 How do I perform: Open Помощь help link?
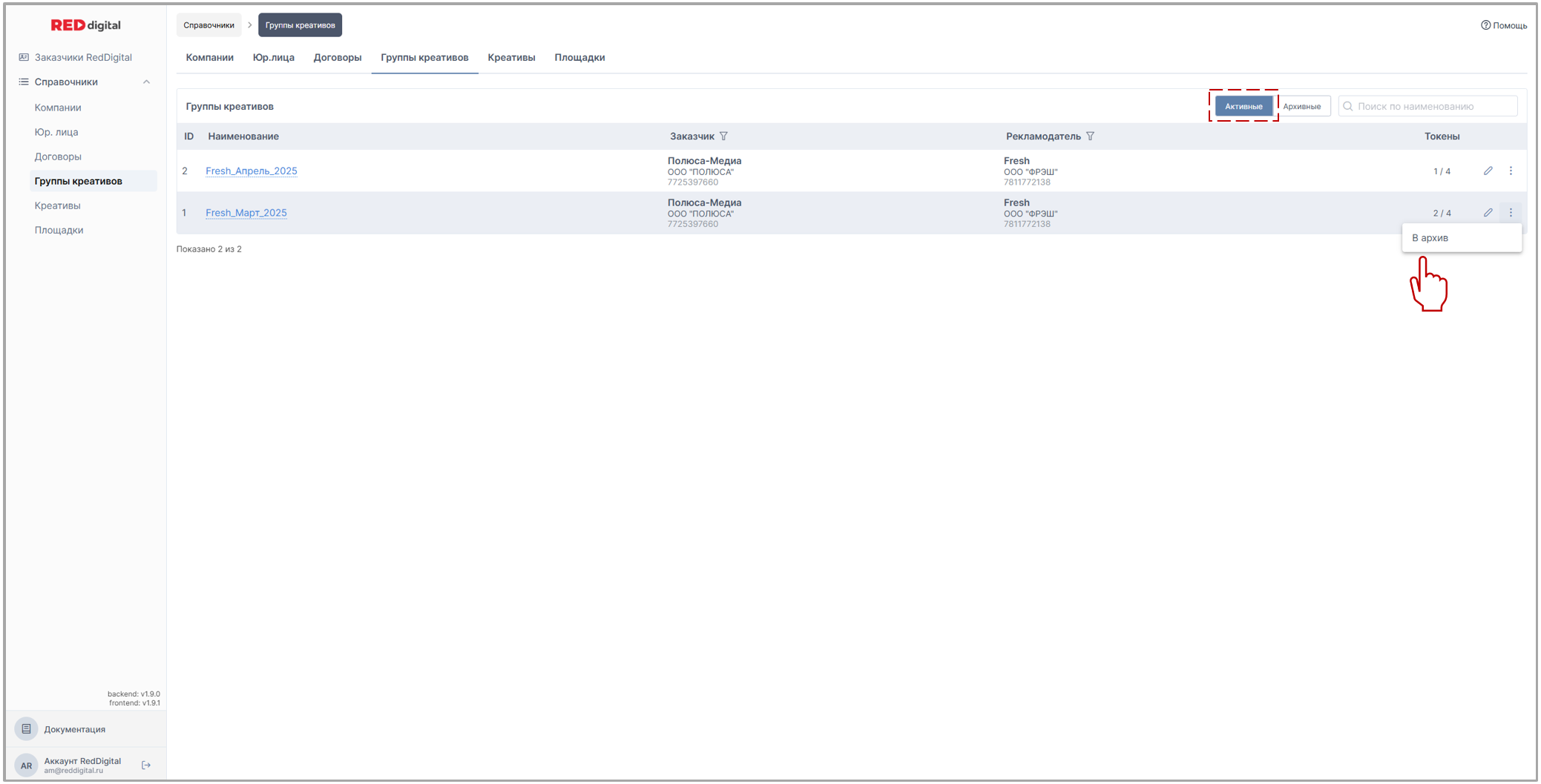(1505, 25)
